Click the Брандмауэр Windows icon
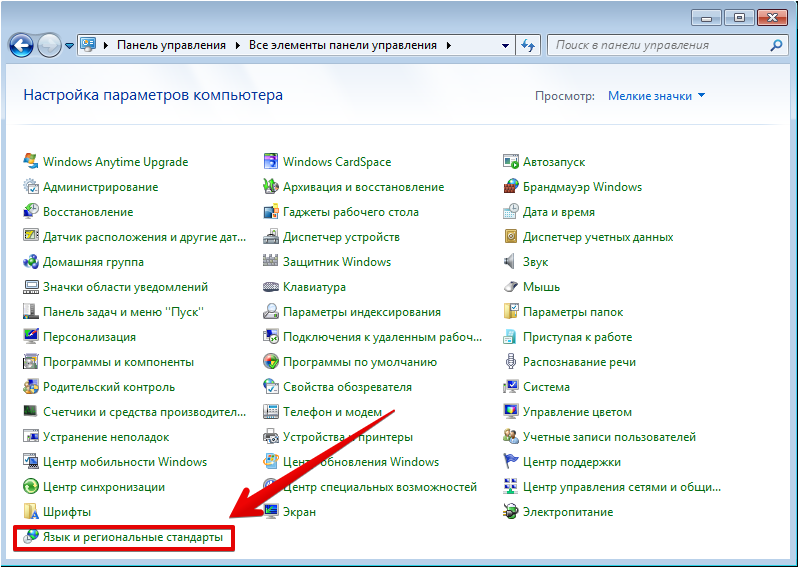This screenshot has width=799, height=568. point(511,186)
